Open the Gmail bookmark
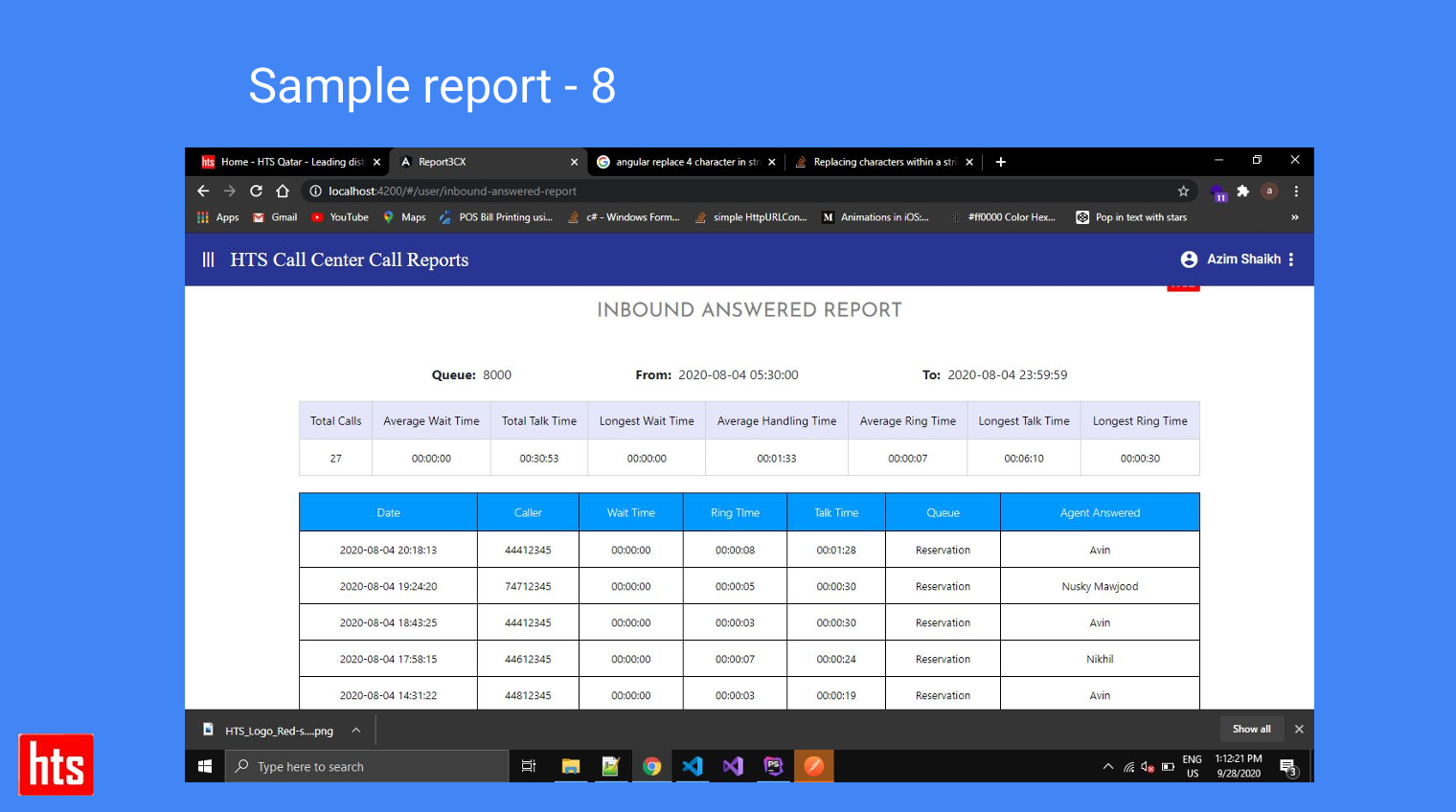The height and width of the screenshot is (812, 1456). click(275, 217)
